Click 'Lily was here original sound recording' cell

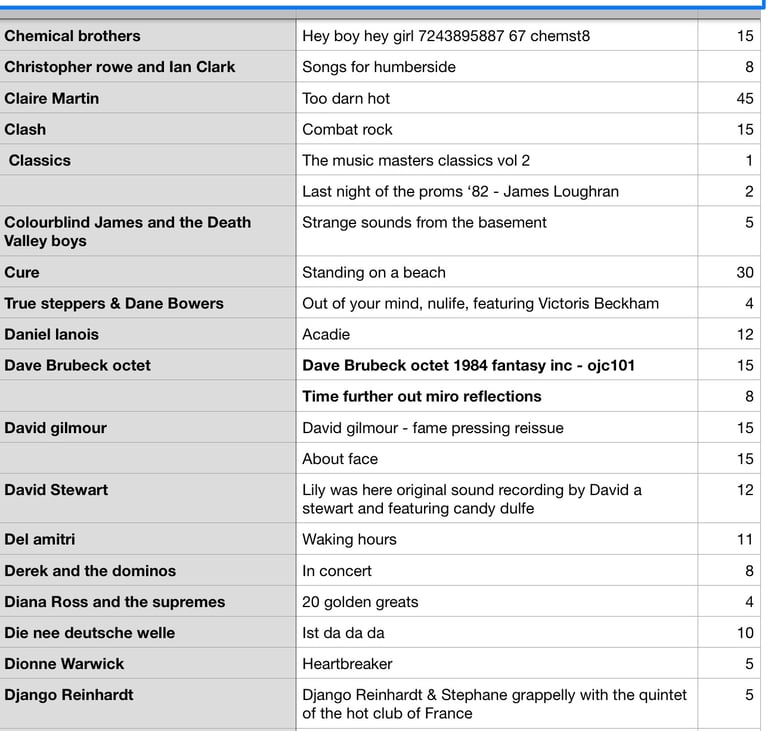[x=497, y=498]
